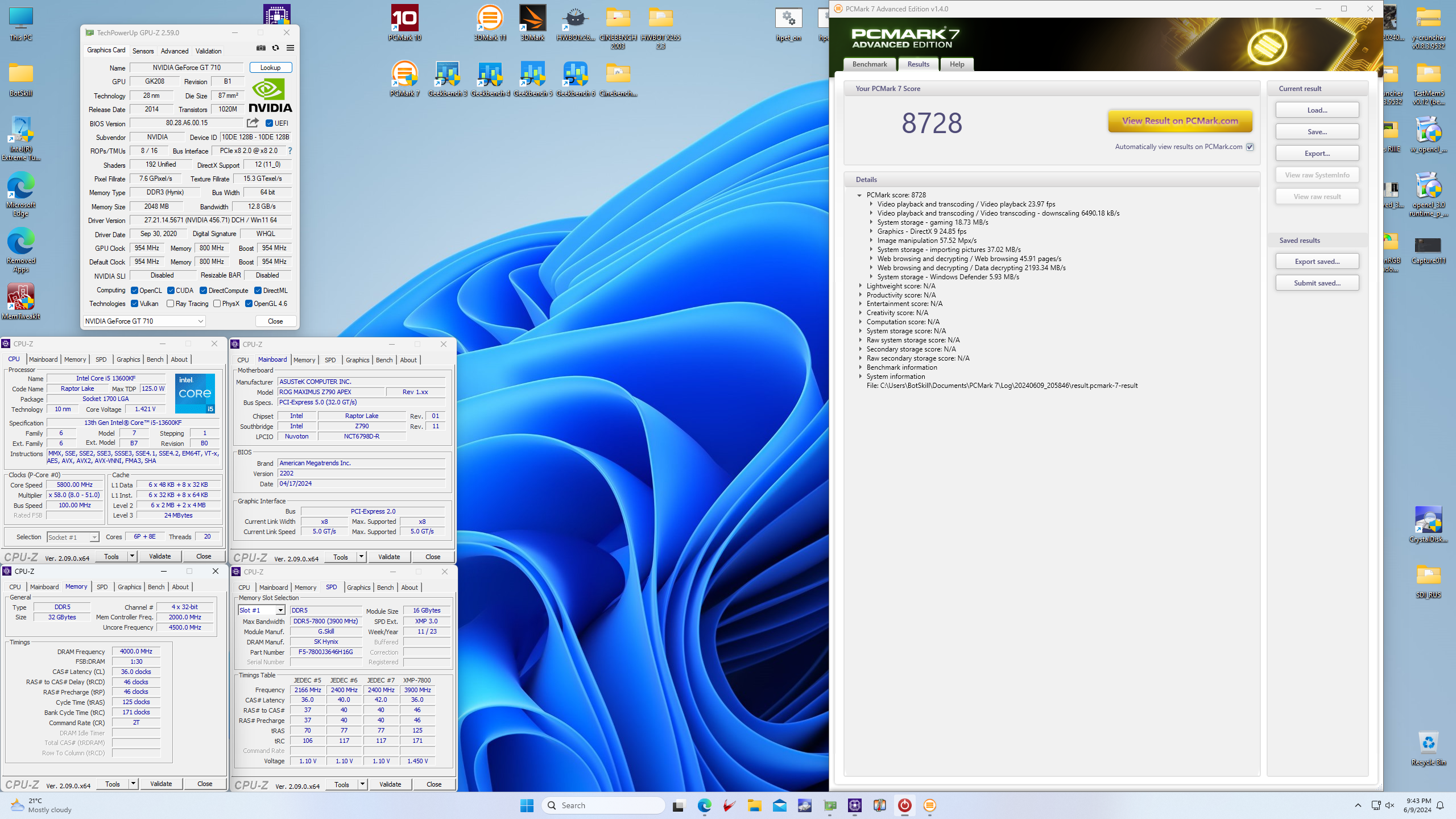The width and height of the screenshot is (1456, 819).
Task: Click the GPU-Z screenshot camera icon
Action: coord(260,48)
